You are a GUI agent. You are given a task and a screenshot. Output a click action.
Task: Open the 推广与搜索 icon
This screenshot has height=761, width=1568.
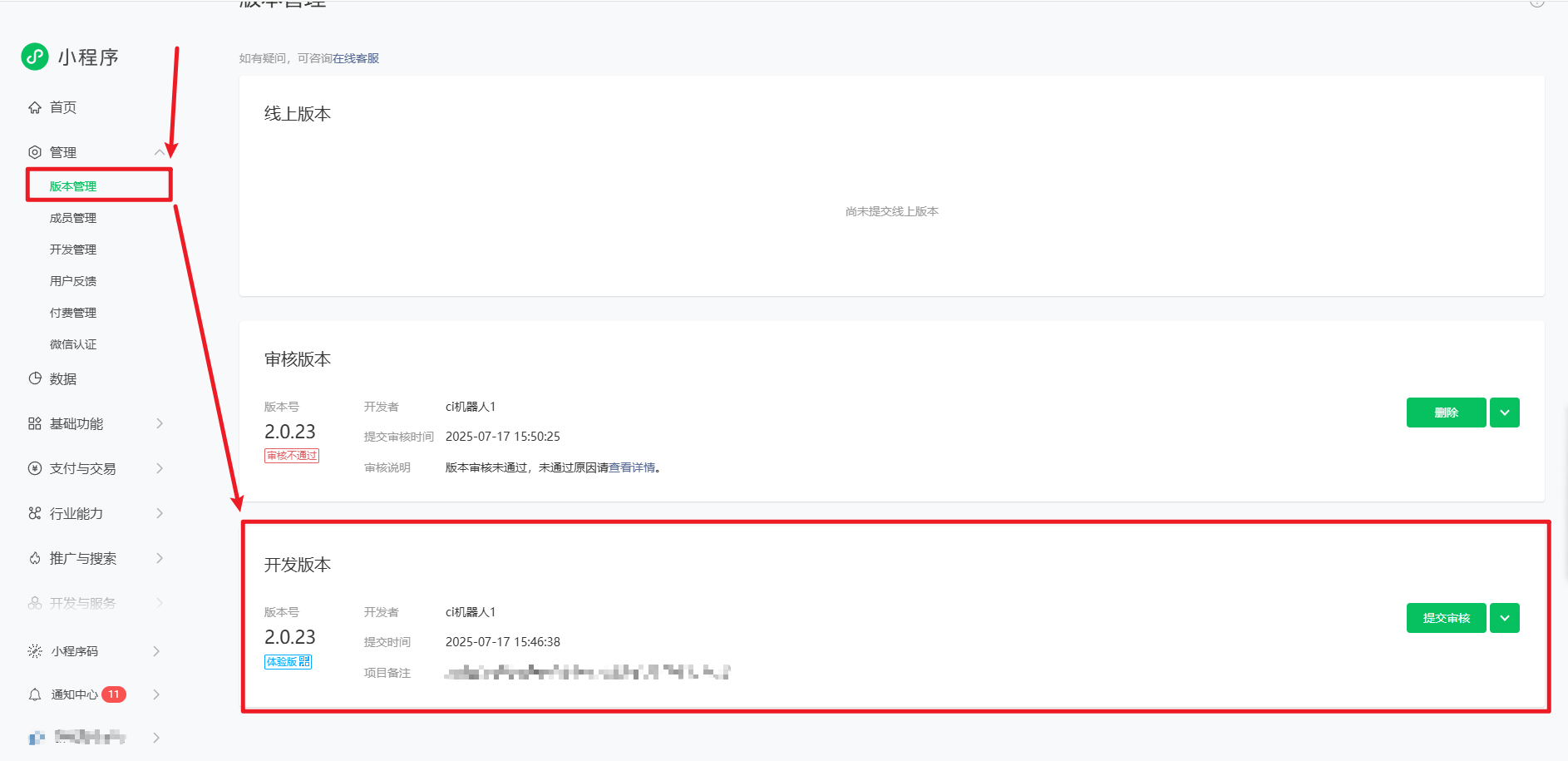click(x=34, y=558)
